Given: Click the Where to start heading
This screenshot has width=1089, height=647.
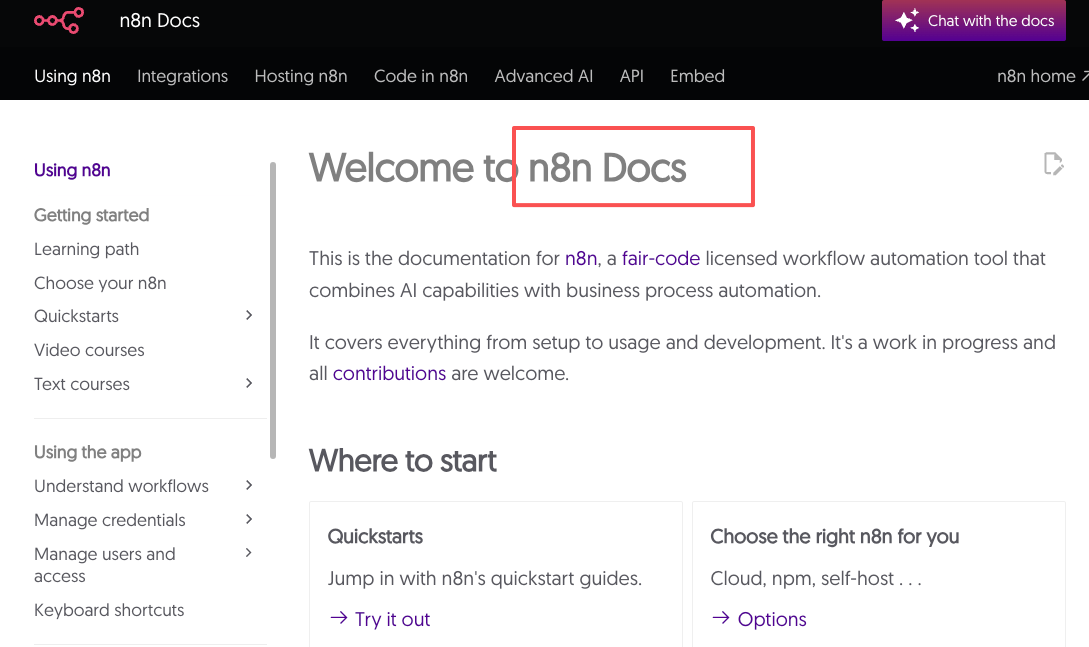Looking at the screenshot, I should 403,461.
